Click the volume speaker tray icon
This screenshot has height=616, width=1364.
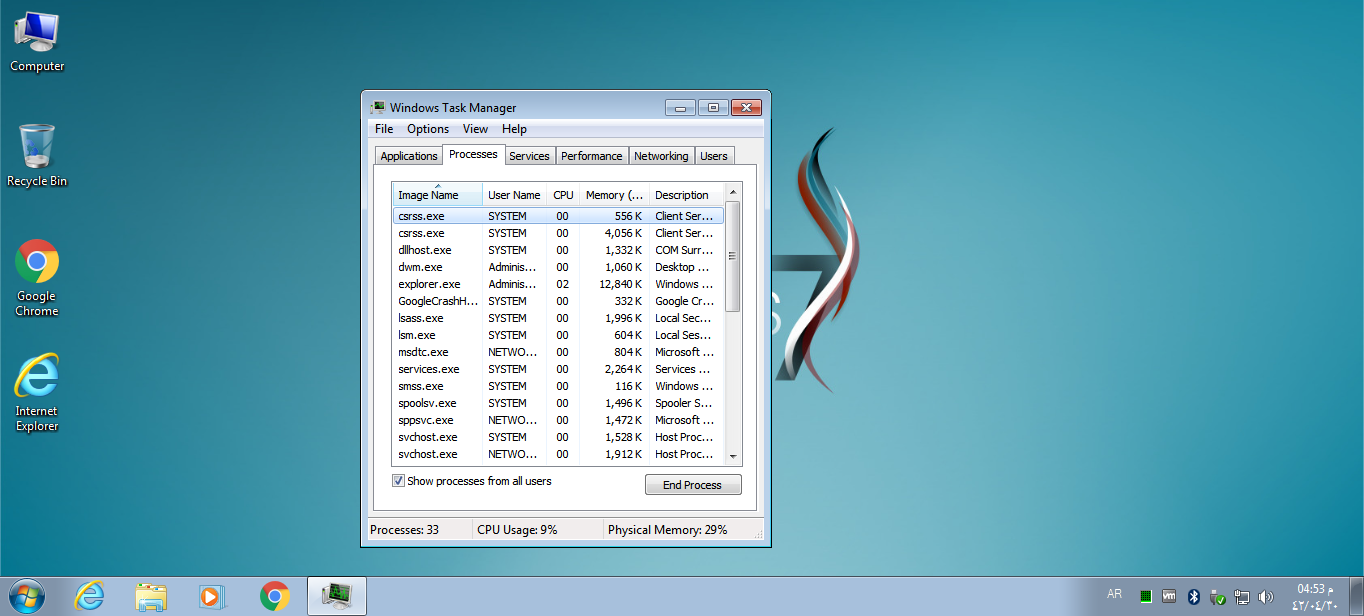(1266, 596)
